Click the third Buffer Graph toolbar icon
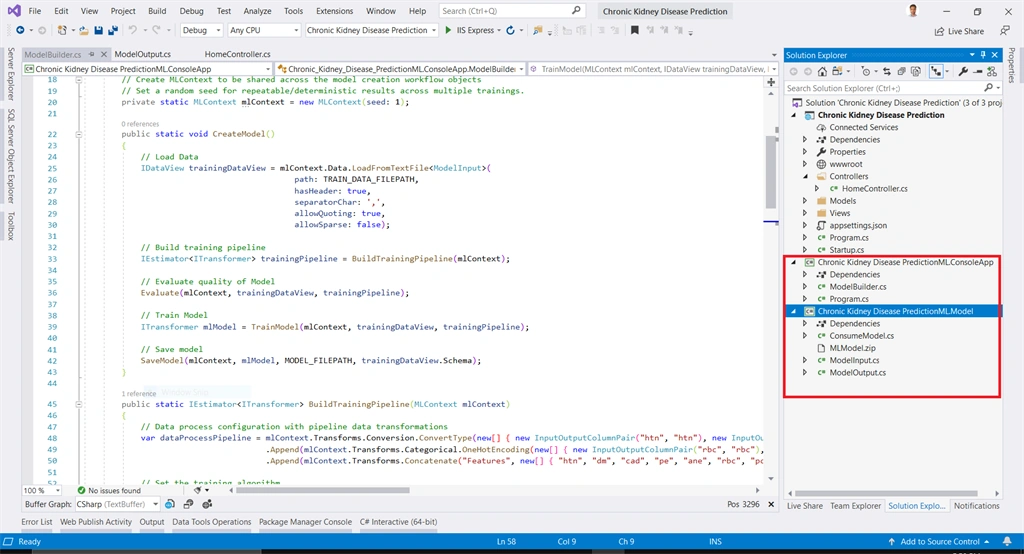Screen dimensions: 1024x554 click(x=207, y=504)
